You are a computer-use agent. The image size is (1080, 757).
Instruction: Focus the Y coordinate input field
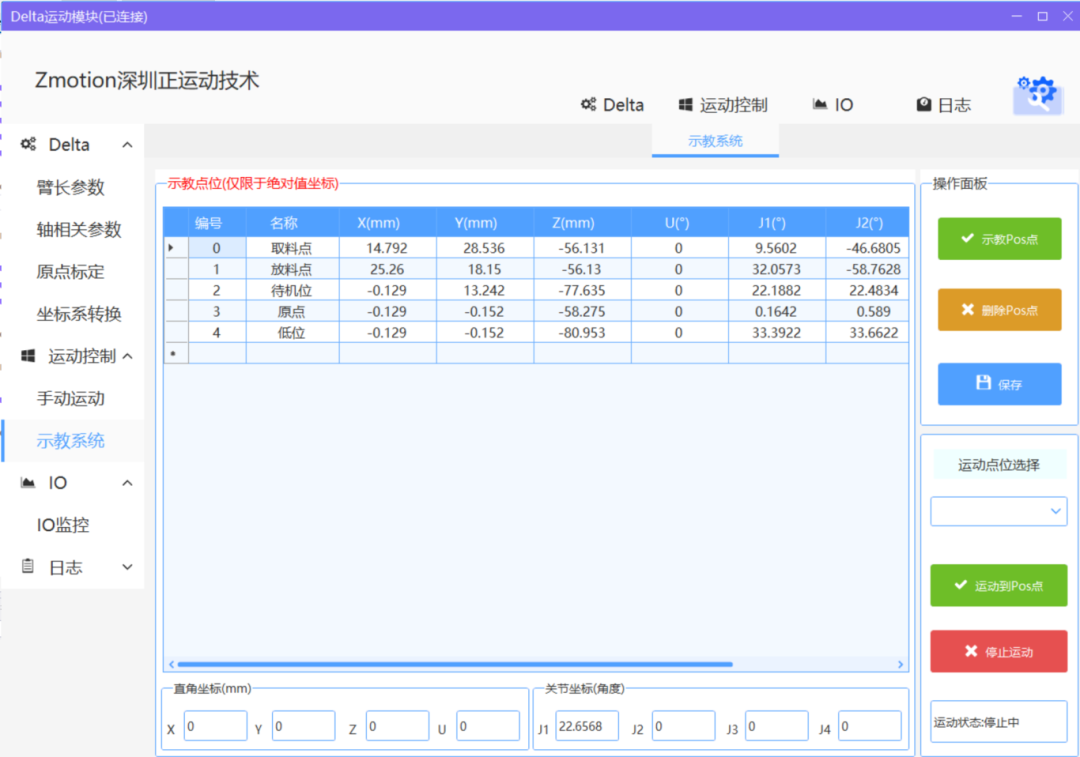[x=304, y=726]
